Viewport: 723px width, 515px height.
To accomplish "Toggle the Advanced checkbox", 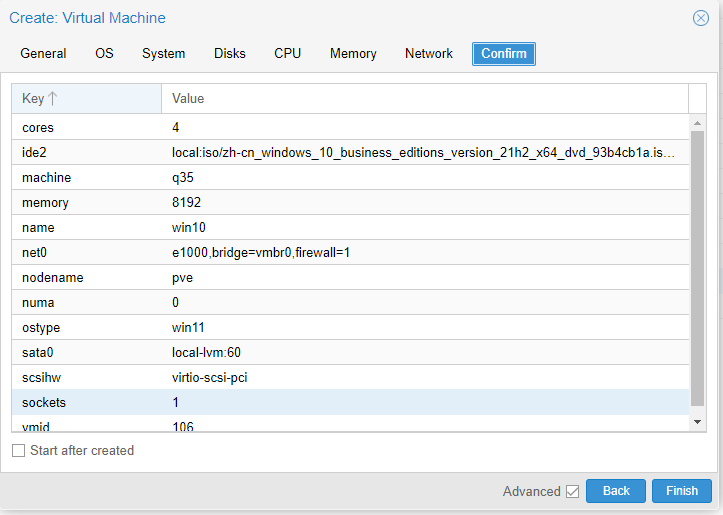I will tap(572, 491).
